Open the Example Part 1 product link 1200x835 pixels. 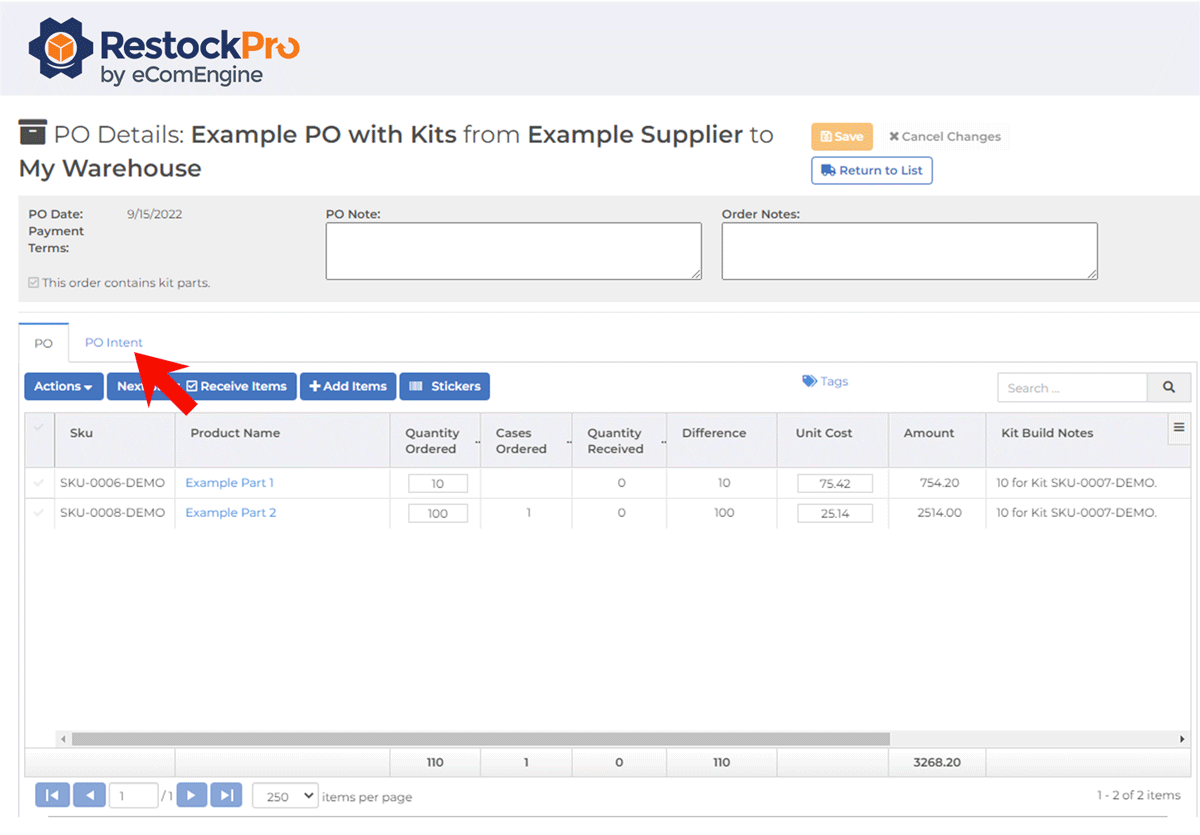click(229, 483)
